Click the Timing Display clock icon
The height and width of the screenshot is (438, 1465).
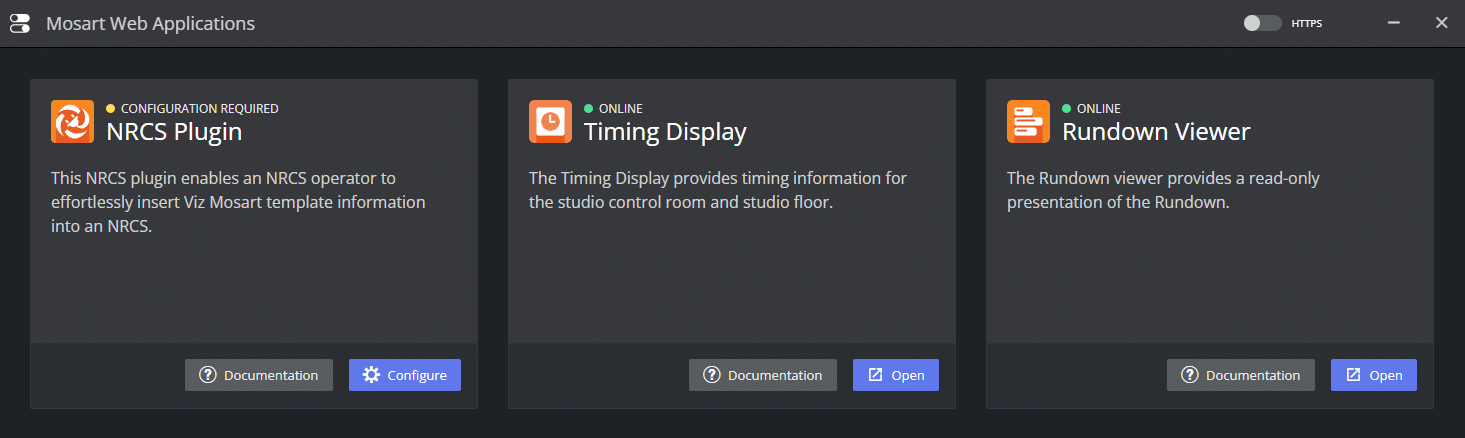[x=550, y=122]
